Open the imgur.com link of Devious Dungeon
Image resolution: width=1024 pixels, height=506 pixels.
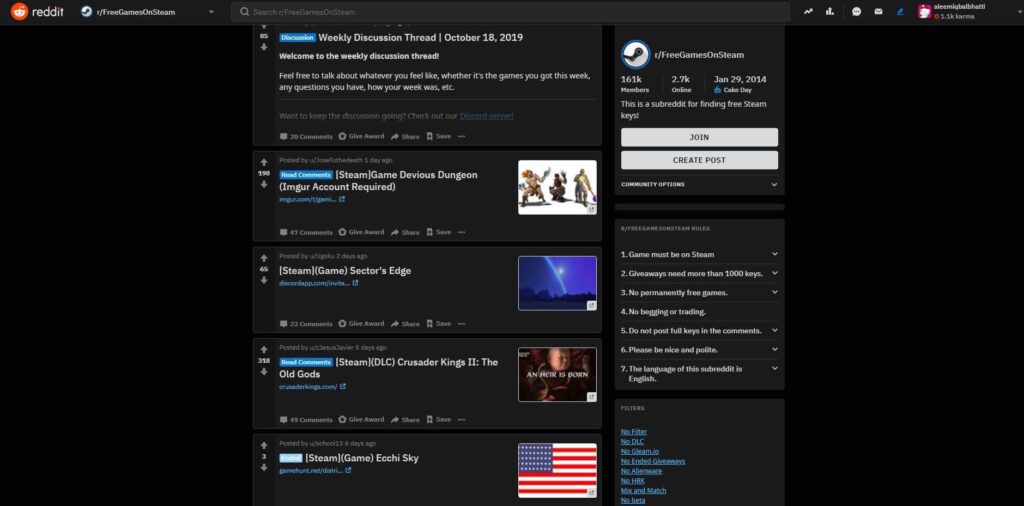pos(312,199)
